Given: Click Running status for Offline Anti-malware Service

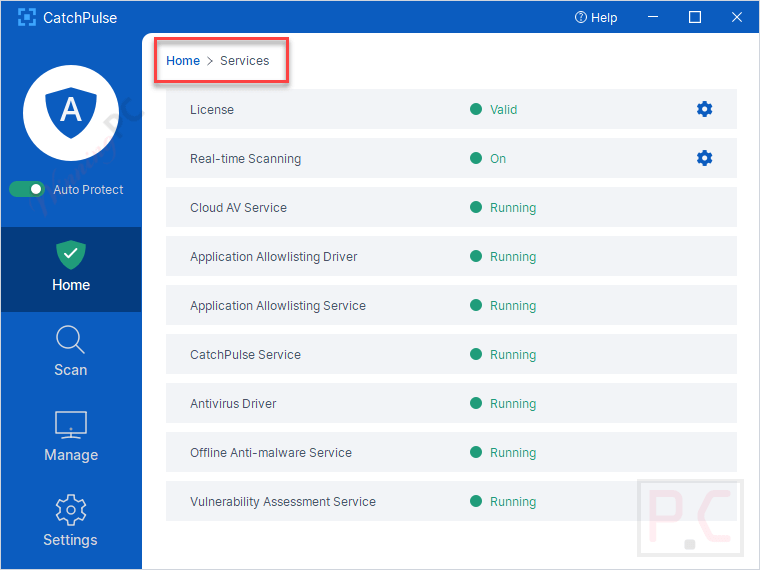Looking at the screenshot, I should tap(513, 453).
